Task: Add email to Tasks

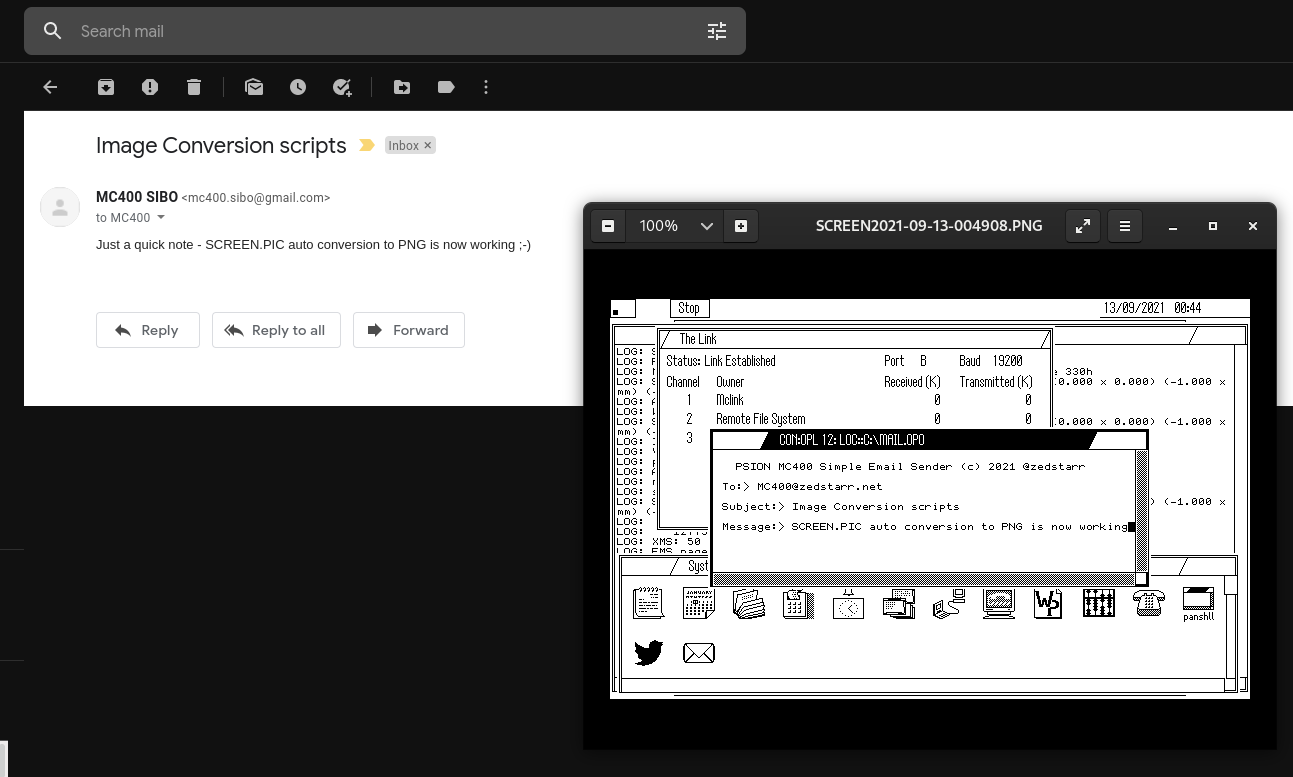Action: 342,88
